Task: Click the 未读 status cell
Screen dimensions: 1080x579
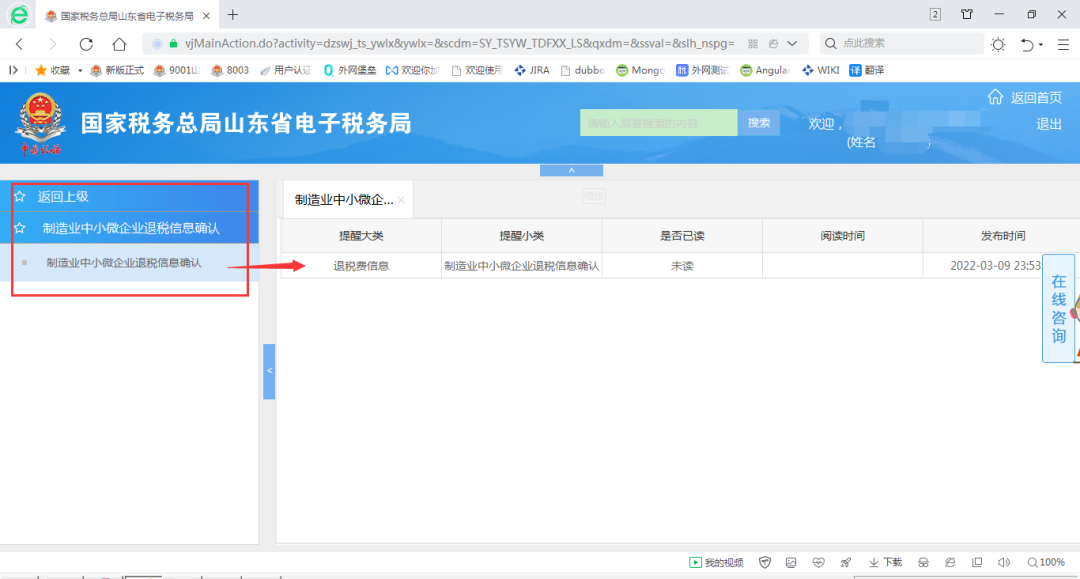Action: pyautogui.click(x=682, y=266)
